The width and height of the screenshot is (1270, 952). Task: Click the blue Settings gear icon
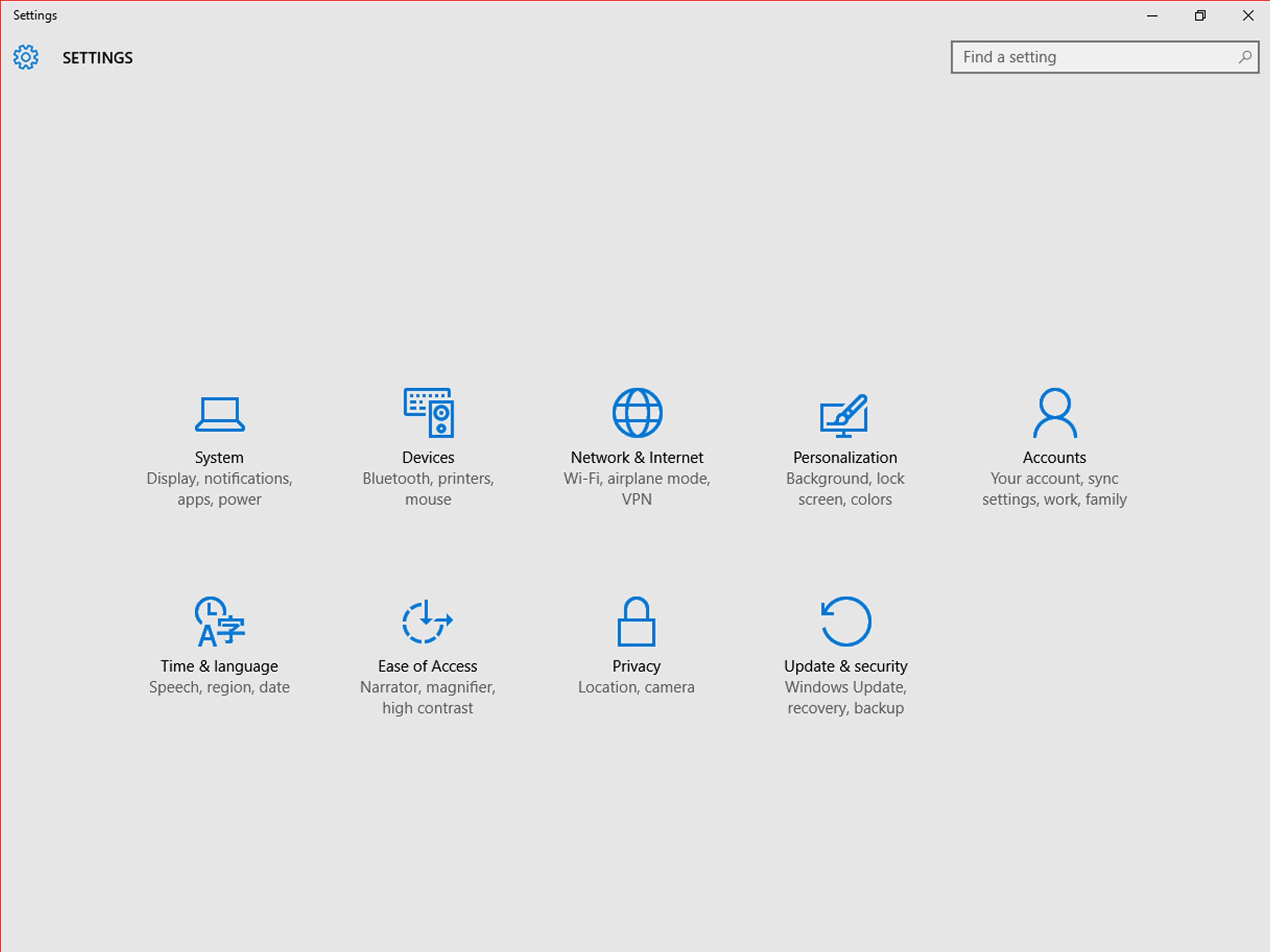(x=26, y=57)
